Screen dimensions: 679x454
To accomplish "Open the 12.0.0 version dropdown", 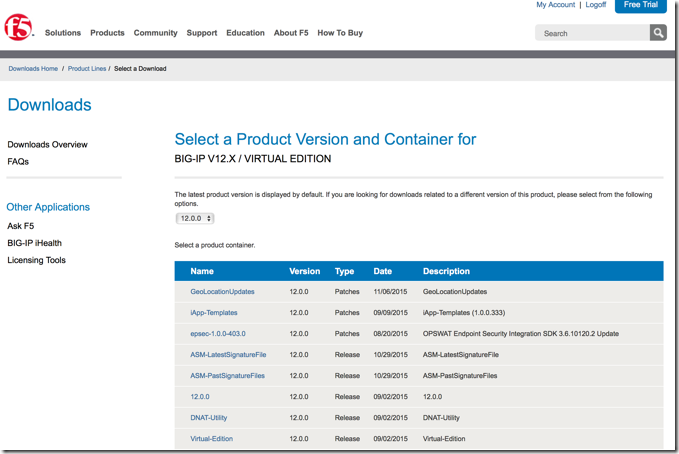I will click(195, 218).
